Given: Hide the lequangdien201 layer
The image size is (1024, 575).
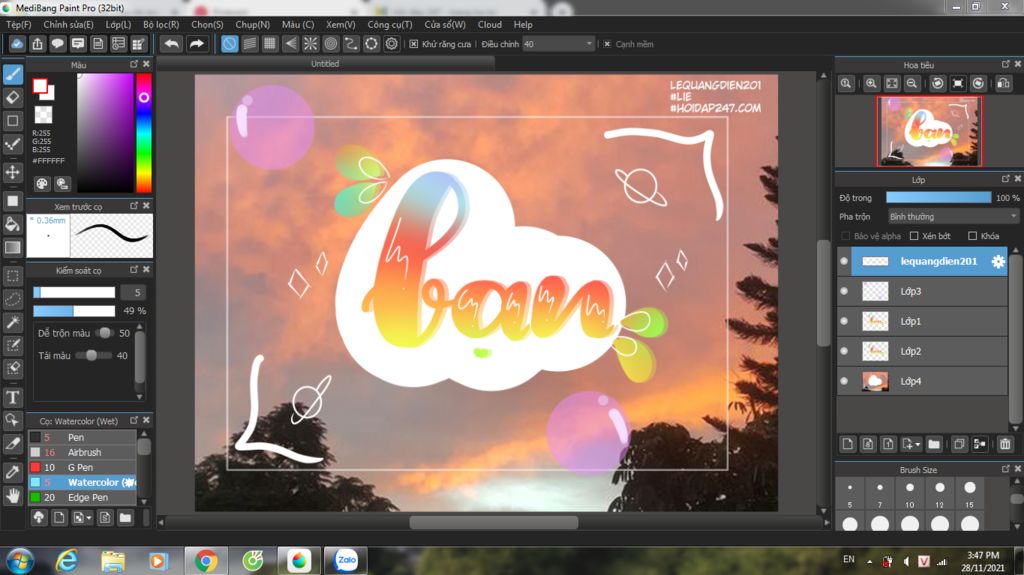Looking at the screenshot, I should pos(844,261).
